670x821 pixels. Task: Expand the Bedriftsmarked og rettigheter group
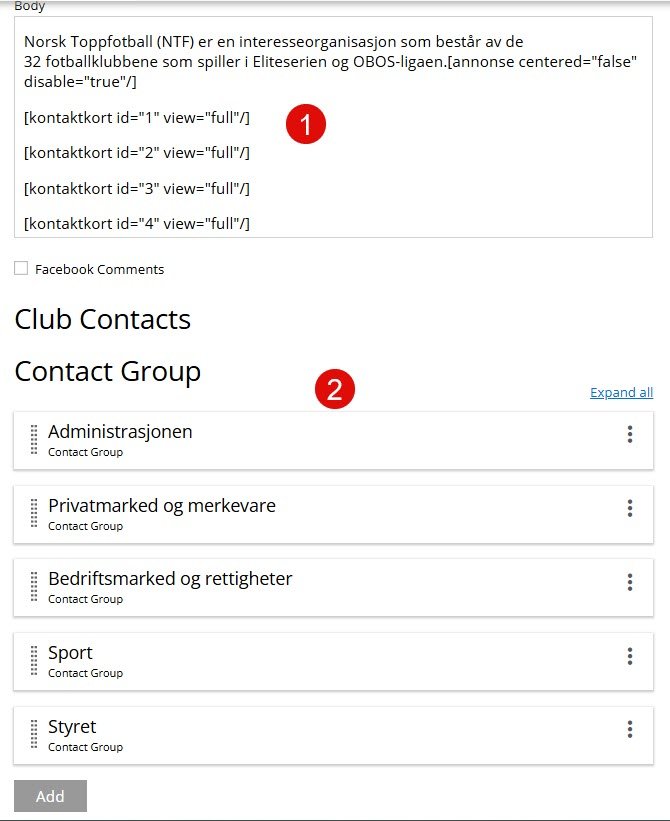(170, 579)
